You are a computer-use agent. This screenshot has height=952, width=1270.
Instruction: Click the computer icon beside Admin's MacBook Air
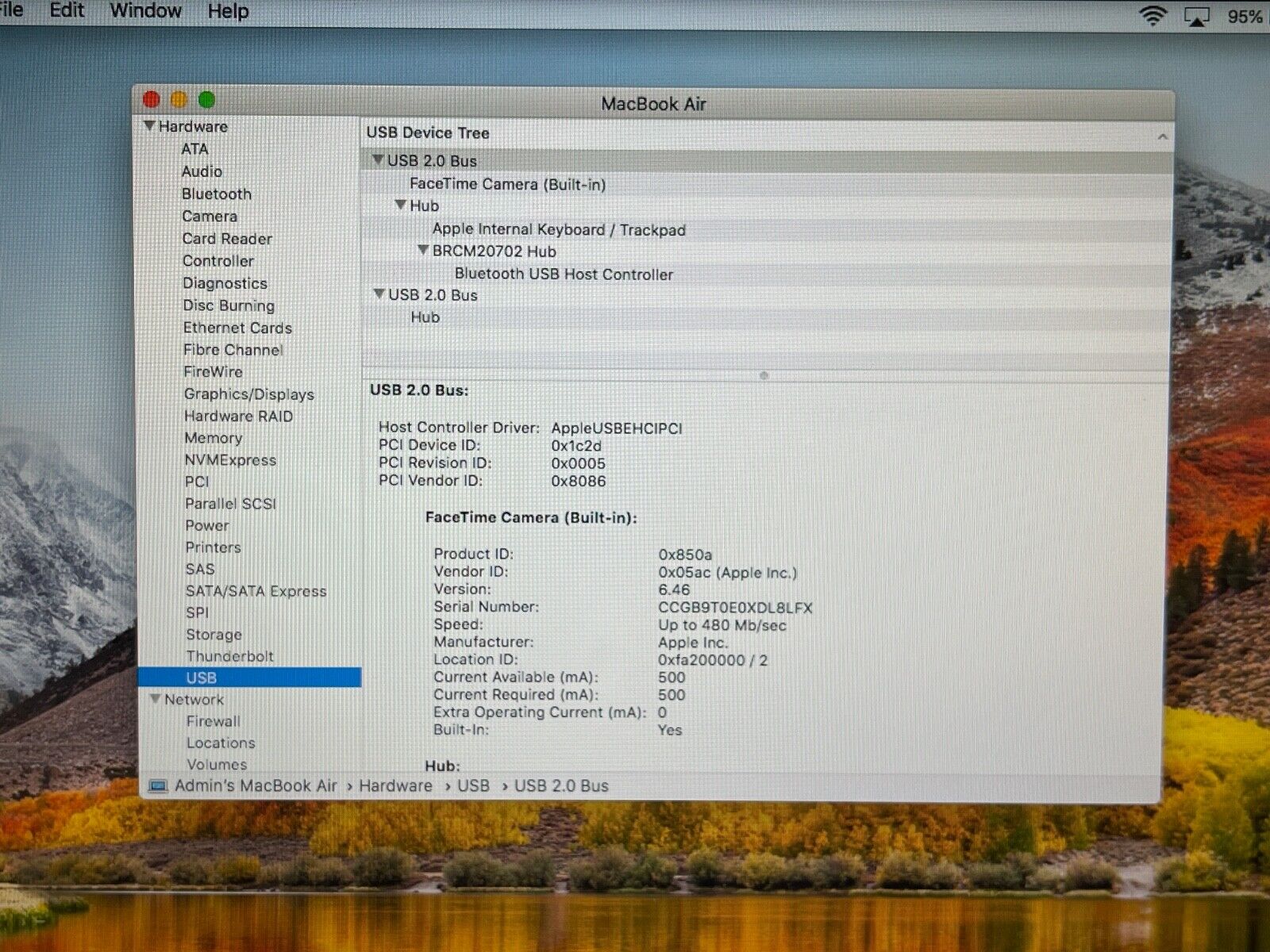pos(158,786)
